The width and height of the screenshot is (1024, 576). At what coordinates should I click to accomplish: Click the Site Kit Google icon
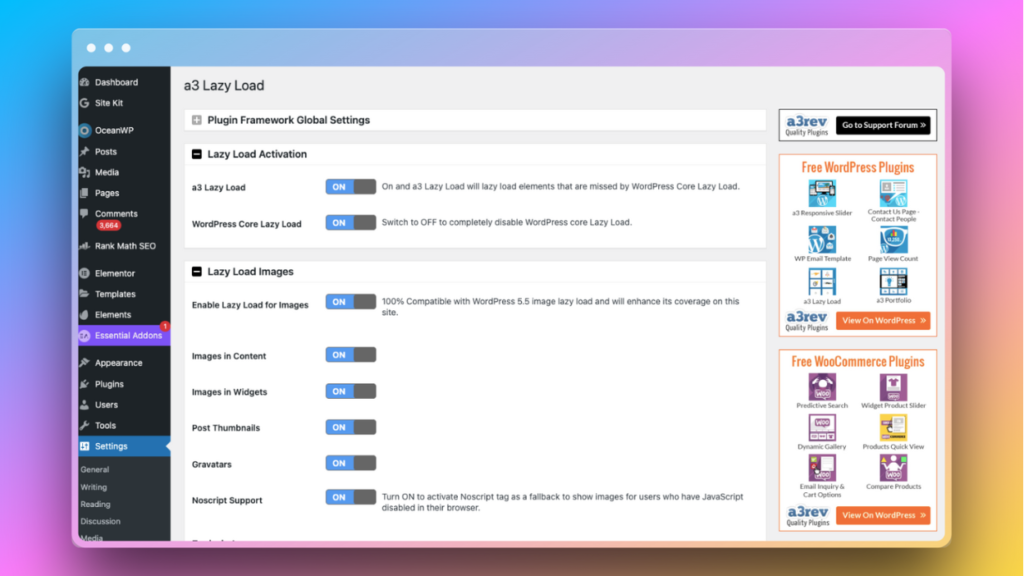tap(85, 103)
